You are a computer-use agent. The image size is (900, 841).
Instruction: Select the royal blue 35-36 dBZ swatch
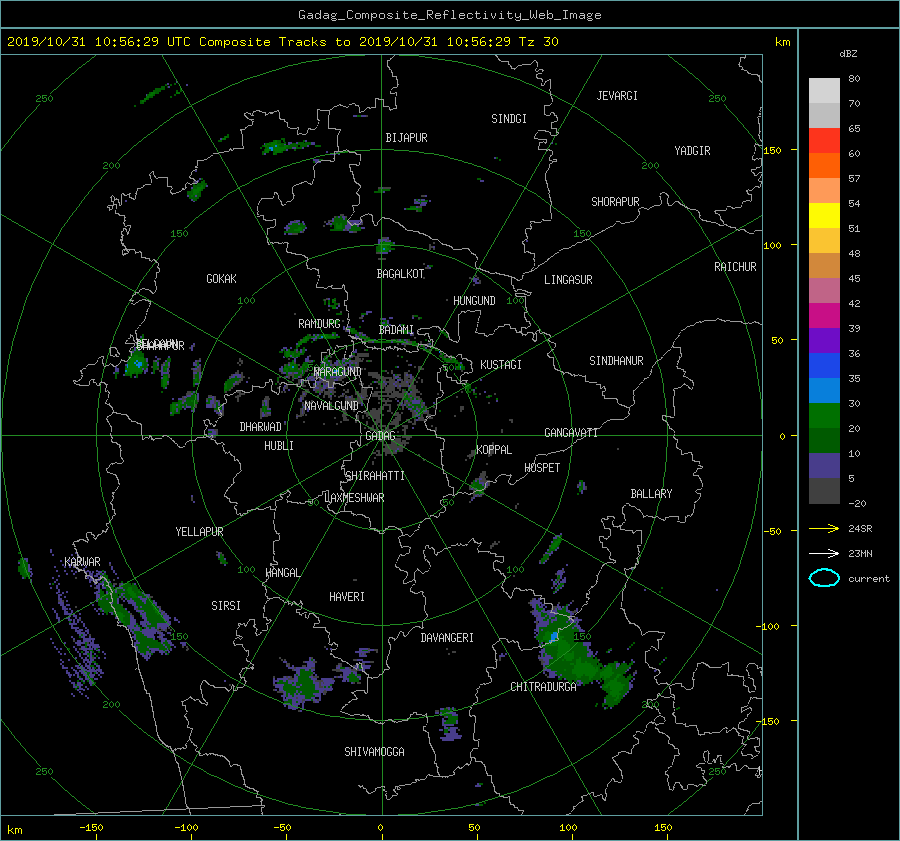click(x=824, y=366)
